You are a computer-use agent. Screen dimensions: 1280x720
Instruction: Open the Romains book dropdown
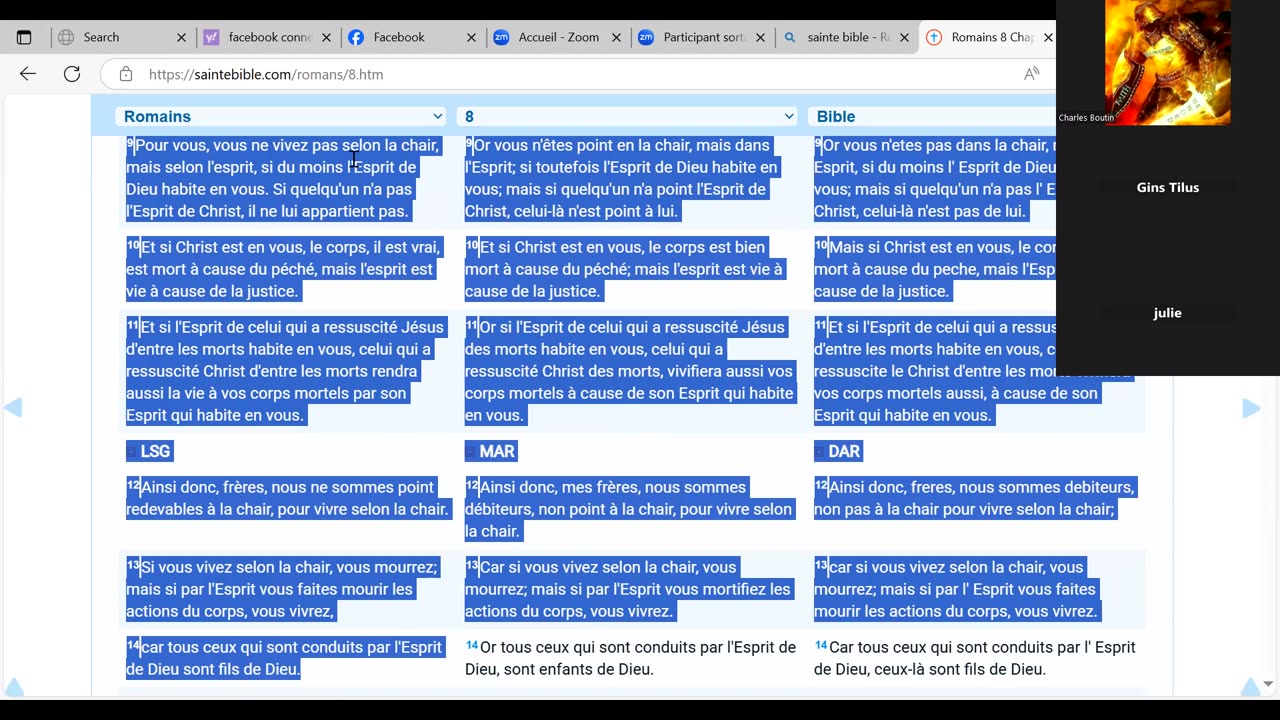point(283,116)
